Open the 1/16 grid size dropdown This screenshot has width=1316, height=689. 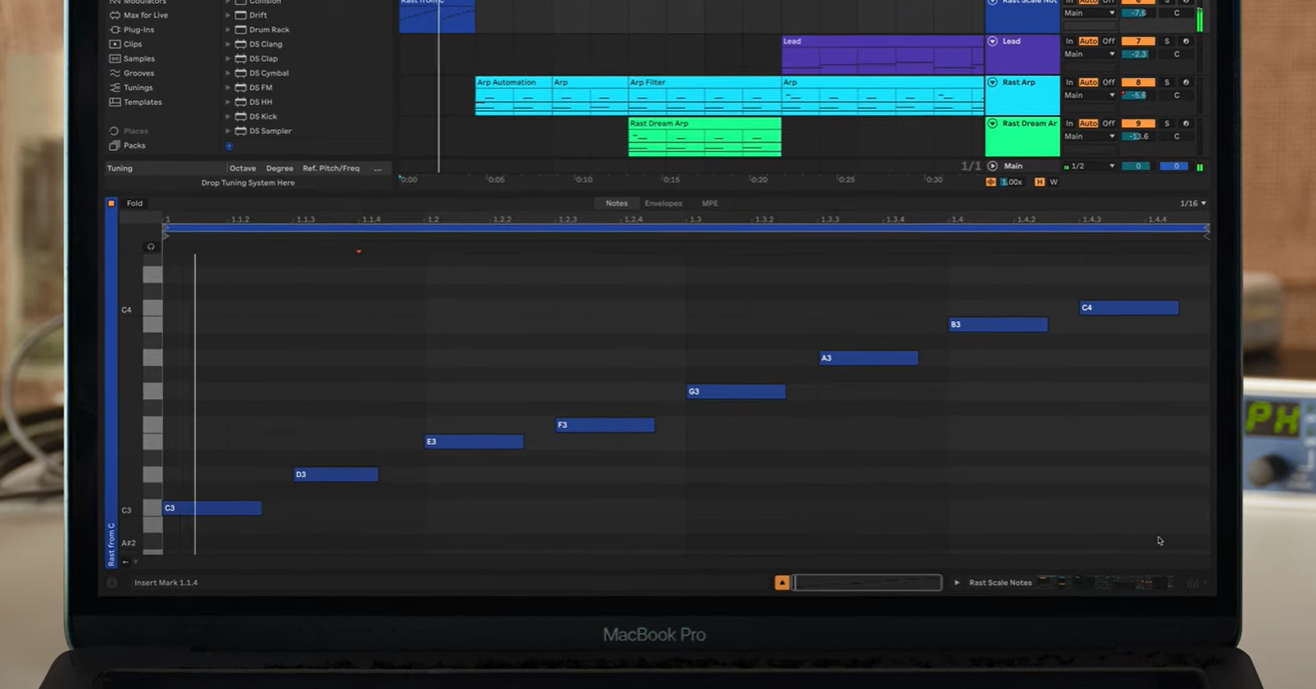1193,203
